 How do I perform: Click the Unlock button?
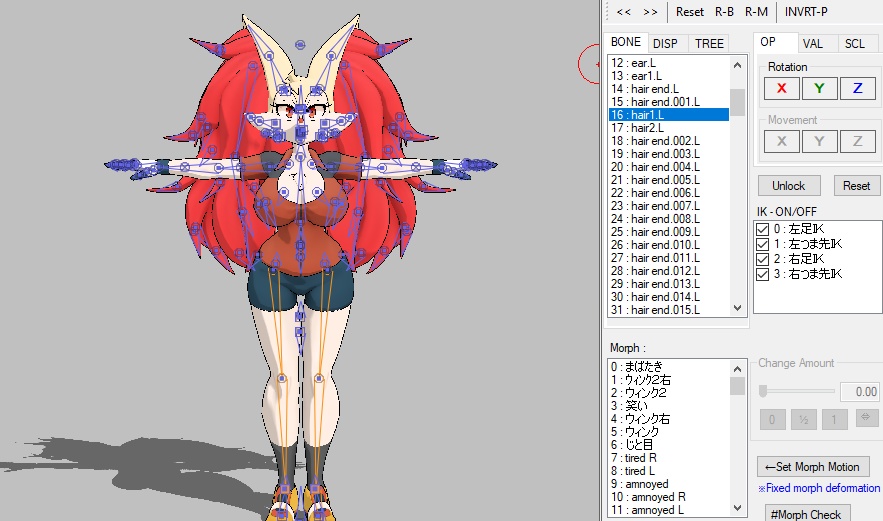tap(789, 185)
